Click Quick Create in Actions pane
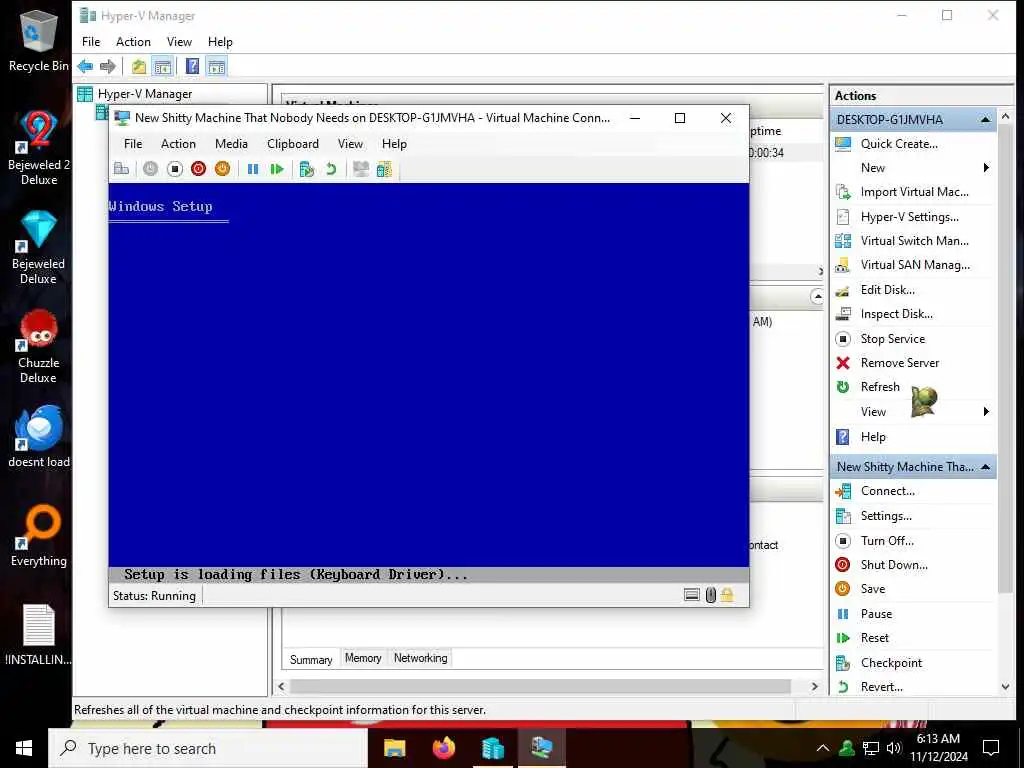1024x768 pixels. [x=899, y=144]
